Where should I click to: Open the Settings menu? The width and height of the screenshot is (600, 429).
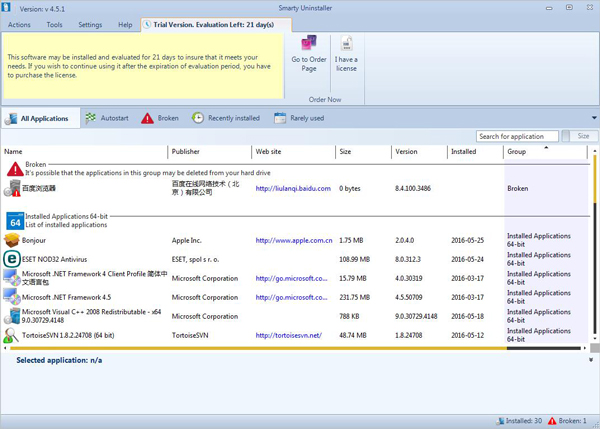tap(90, 25)
